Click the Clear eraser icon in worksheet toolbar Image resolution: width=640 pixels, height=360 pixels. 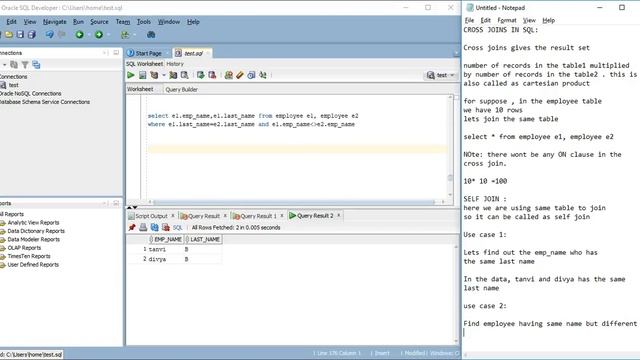pyautogui.click(x=240, y=75)
